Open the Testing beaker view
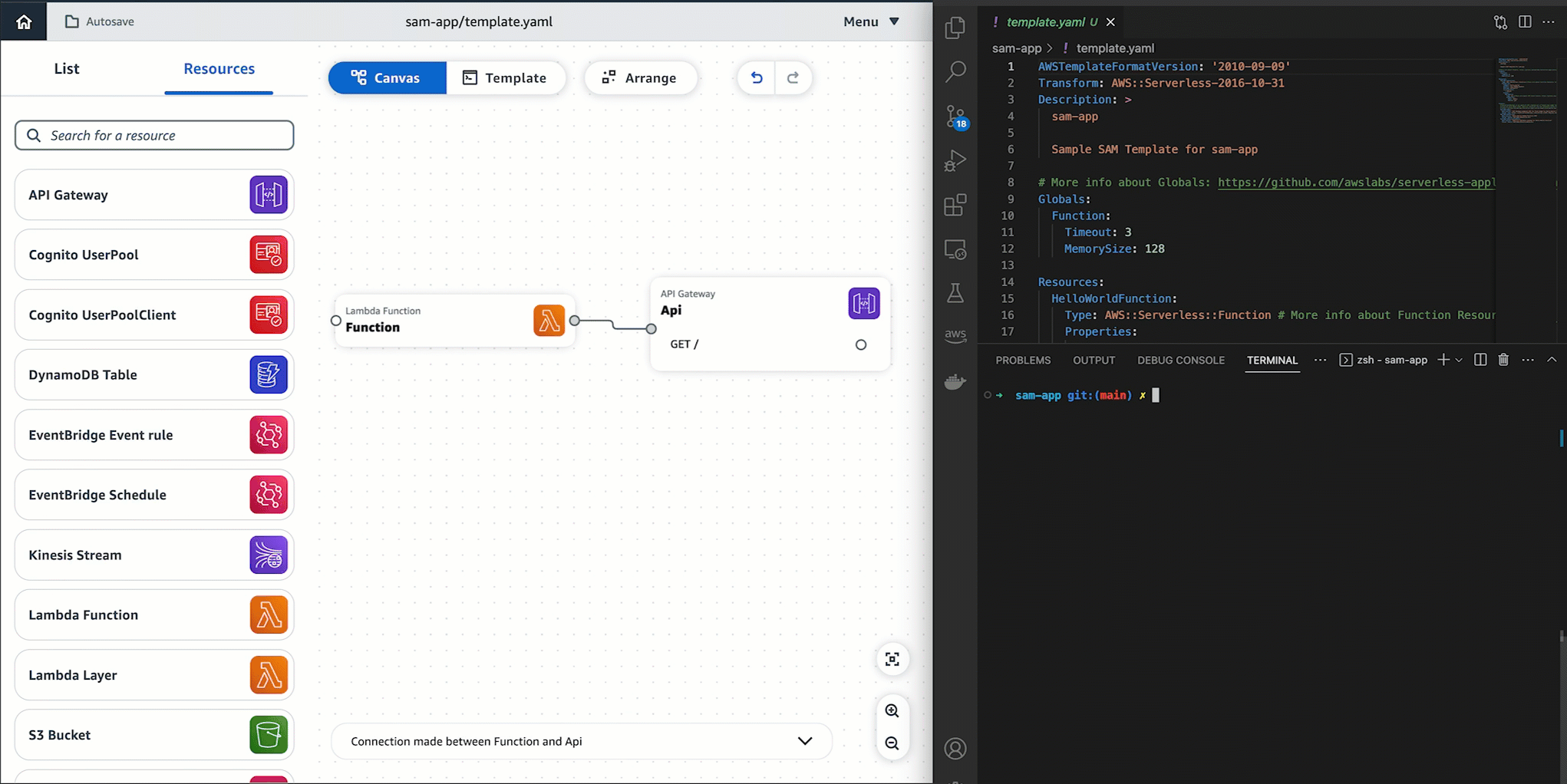 (x=955, y=292)
